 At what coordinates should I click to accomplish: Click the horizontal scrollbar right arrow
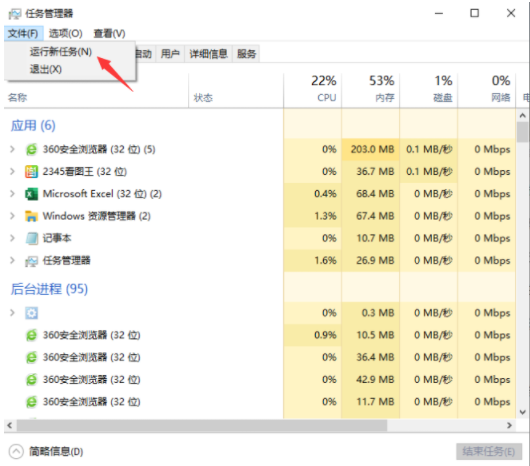click(x=509, y=425)
